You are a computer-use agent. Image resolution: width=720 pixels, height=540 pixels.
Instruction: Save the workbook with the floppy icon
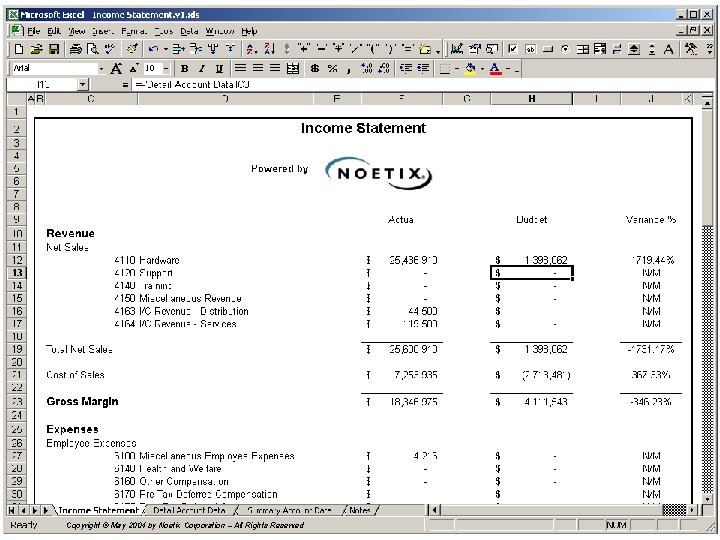click(54, 49)
